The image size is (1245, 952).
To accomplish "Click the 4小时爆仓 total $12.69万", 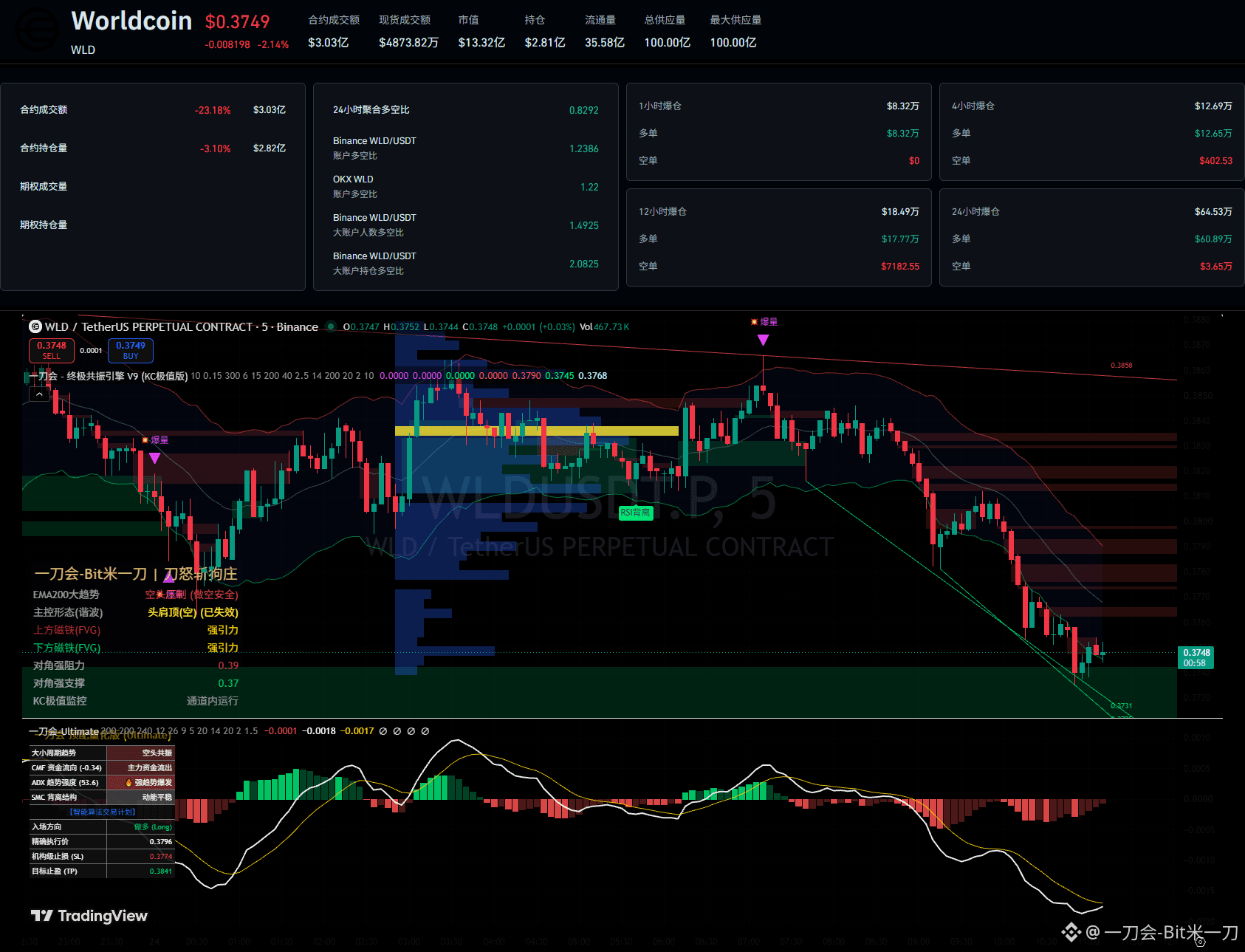I will (1213, 106).
